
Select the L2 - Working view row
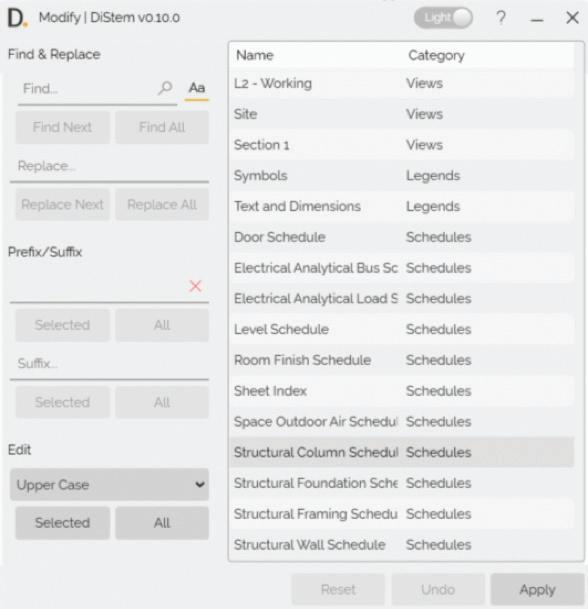pos(402,84)
